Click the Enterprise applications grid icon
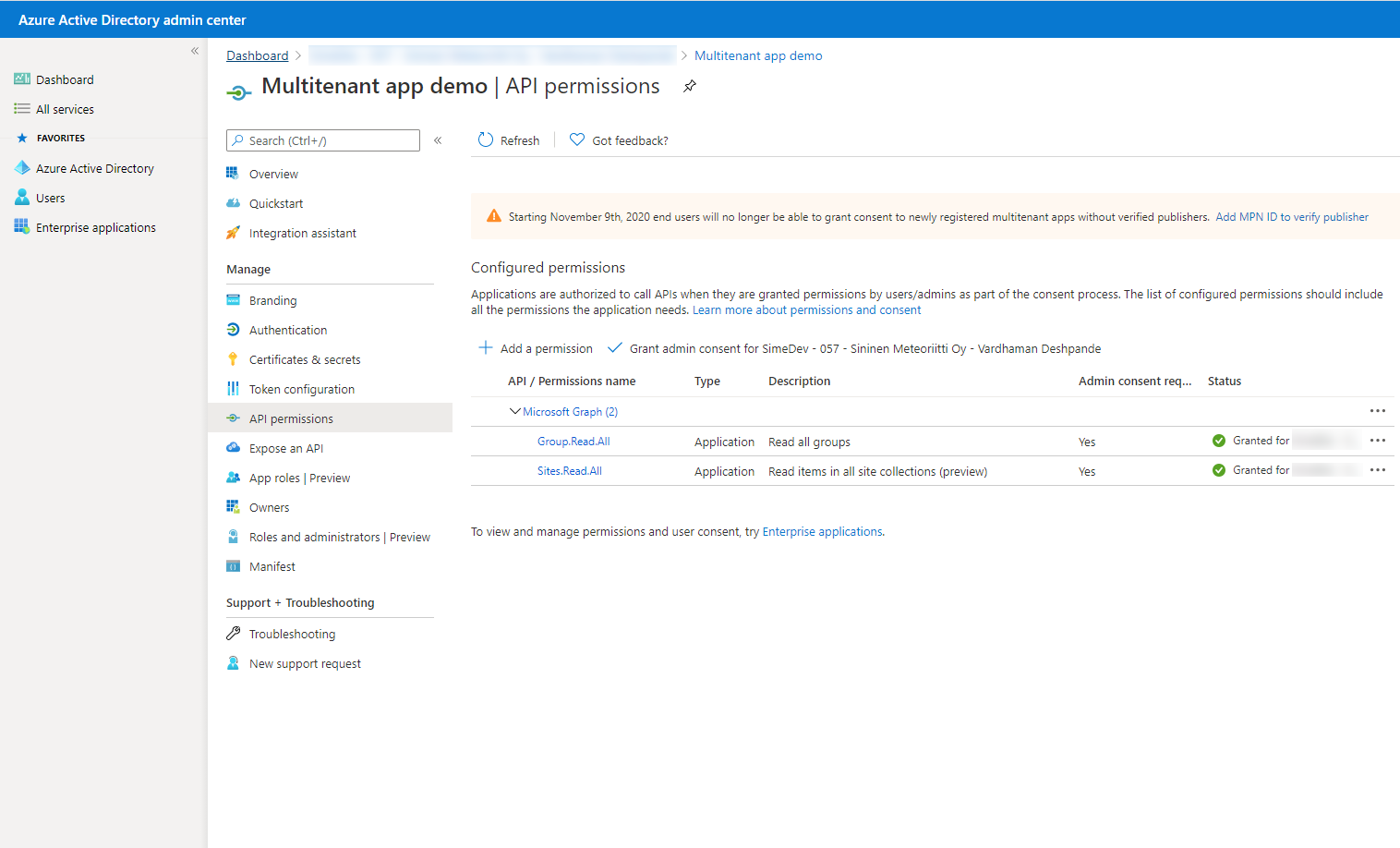This screenshot has width=1400, height=848. coord(22,227)
